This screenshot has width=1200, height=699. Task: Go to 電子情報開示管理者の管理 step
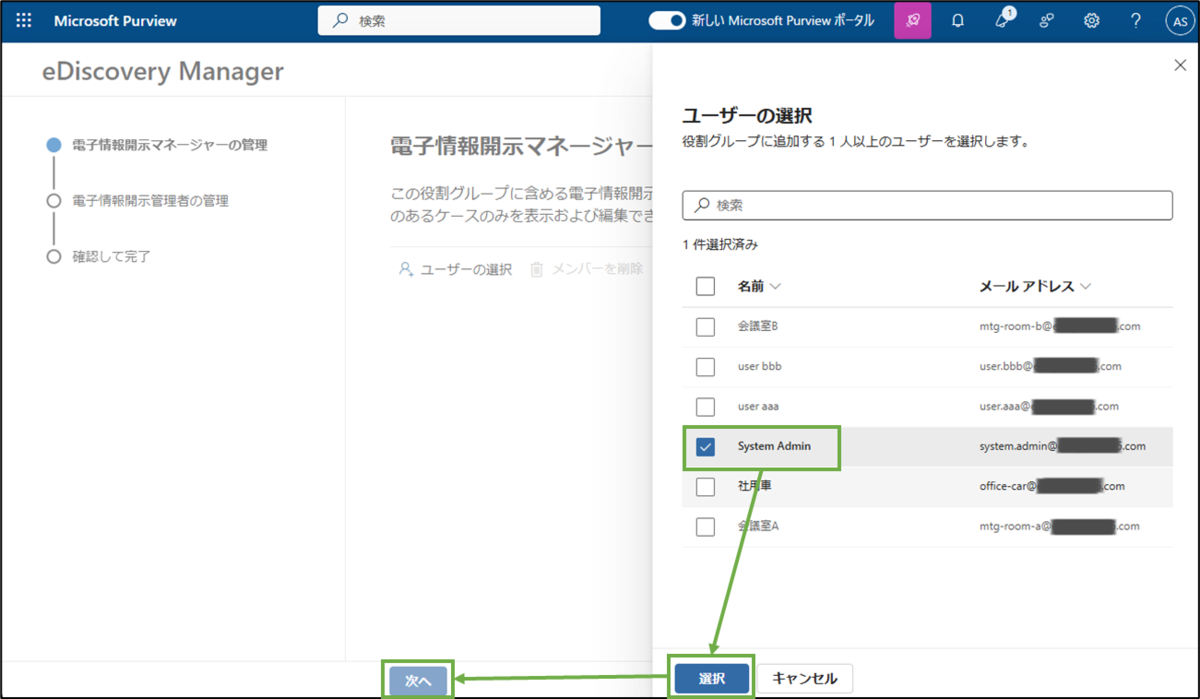point(151,200)
